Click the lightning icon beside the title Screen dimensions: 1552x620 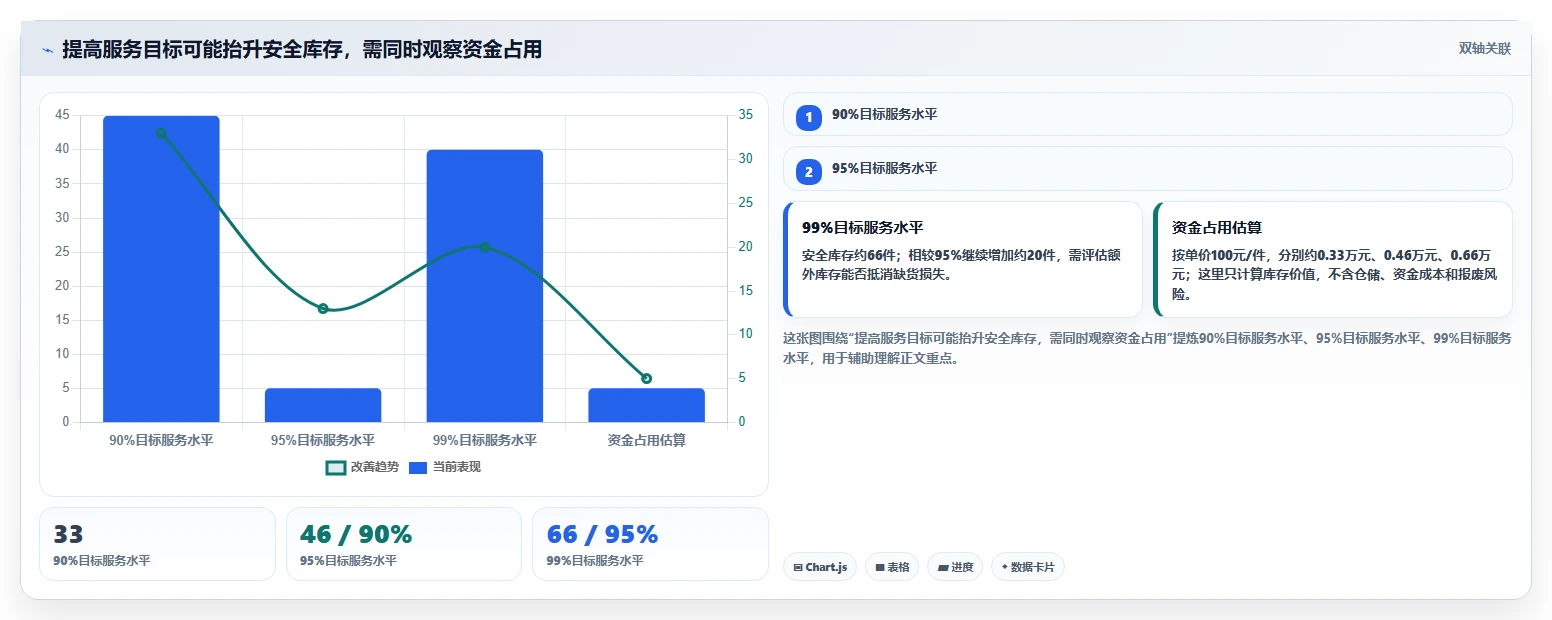[47, 50]
